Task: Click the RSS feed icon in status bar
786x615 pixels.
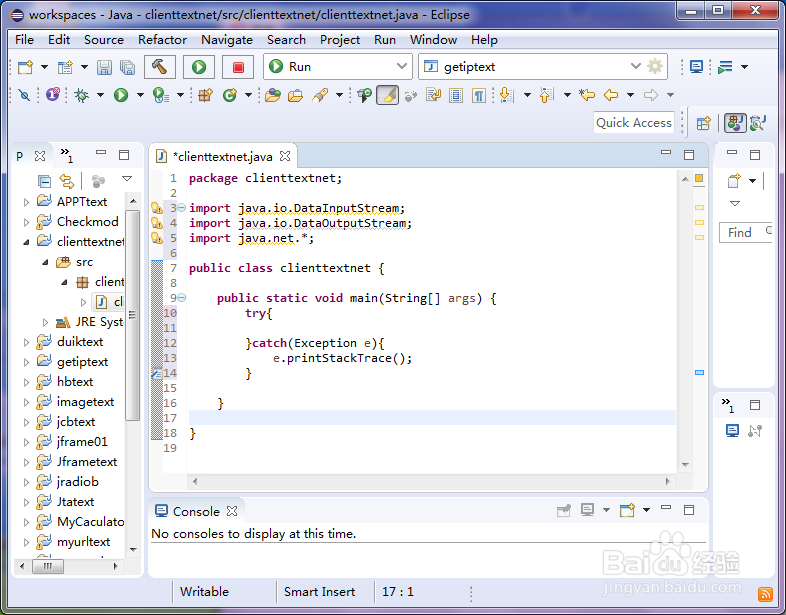Action: pyautogui.click(x=765, y=594)
